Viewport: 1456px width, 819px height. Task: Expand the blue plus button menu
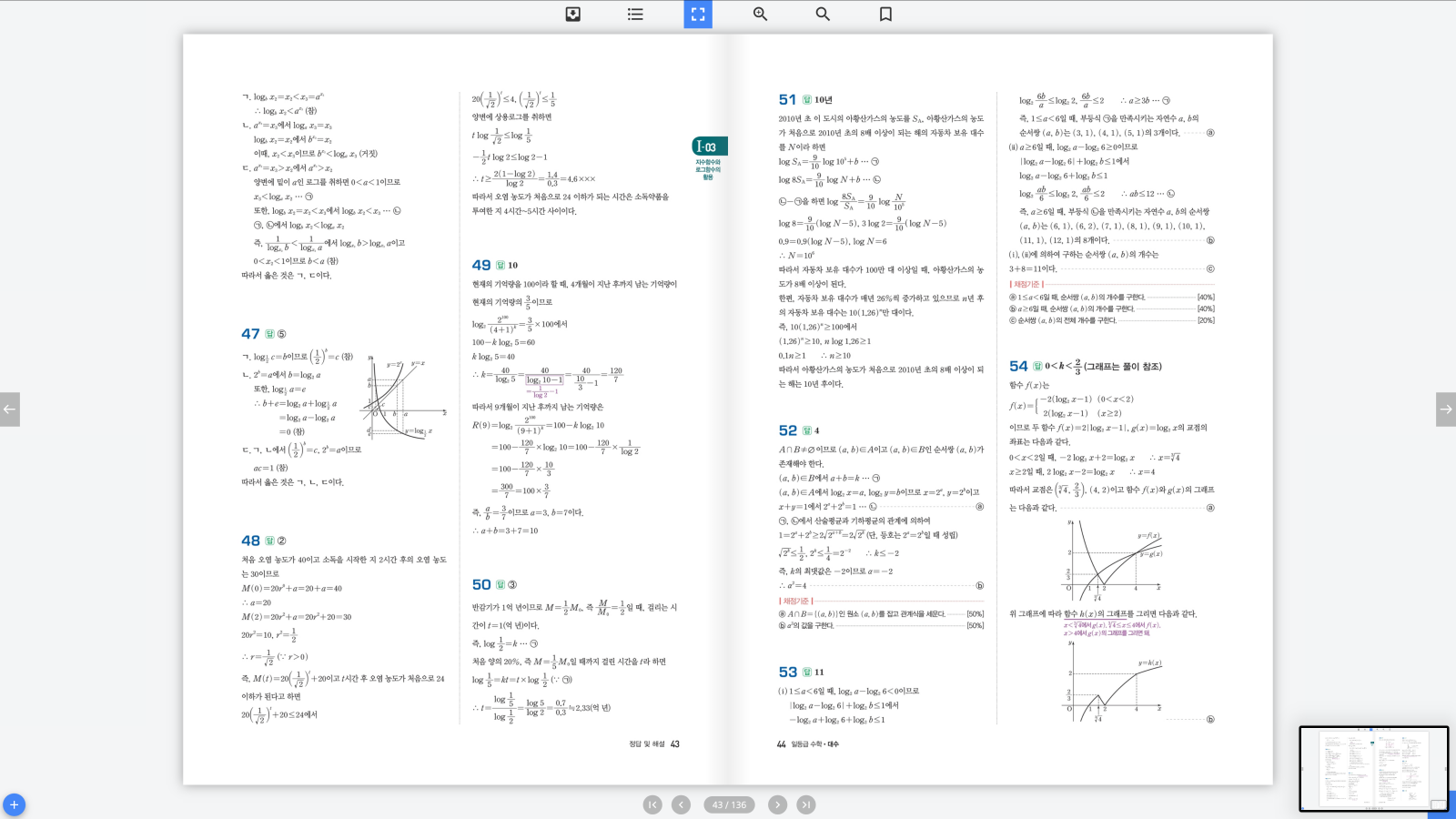(14, 804)
